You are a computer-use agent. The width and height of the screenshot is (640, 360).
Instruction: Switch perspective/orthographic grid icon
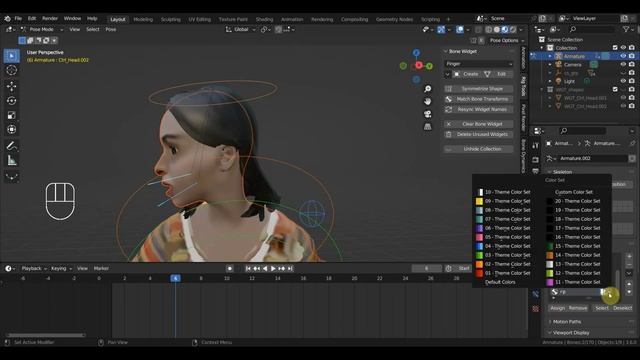(x=427, y=127)
